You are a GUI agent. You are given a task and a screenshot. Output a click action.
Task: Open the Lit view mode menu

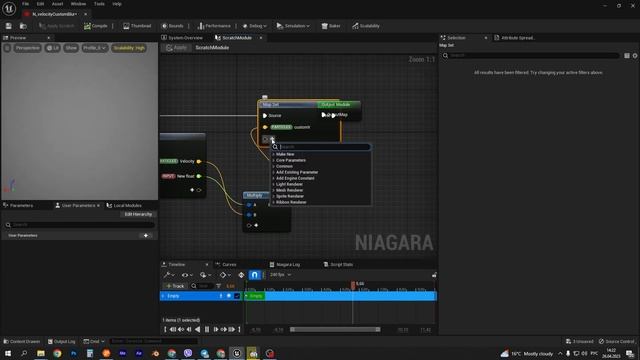tap(52, 48)
